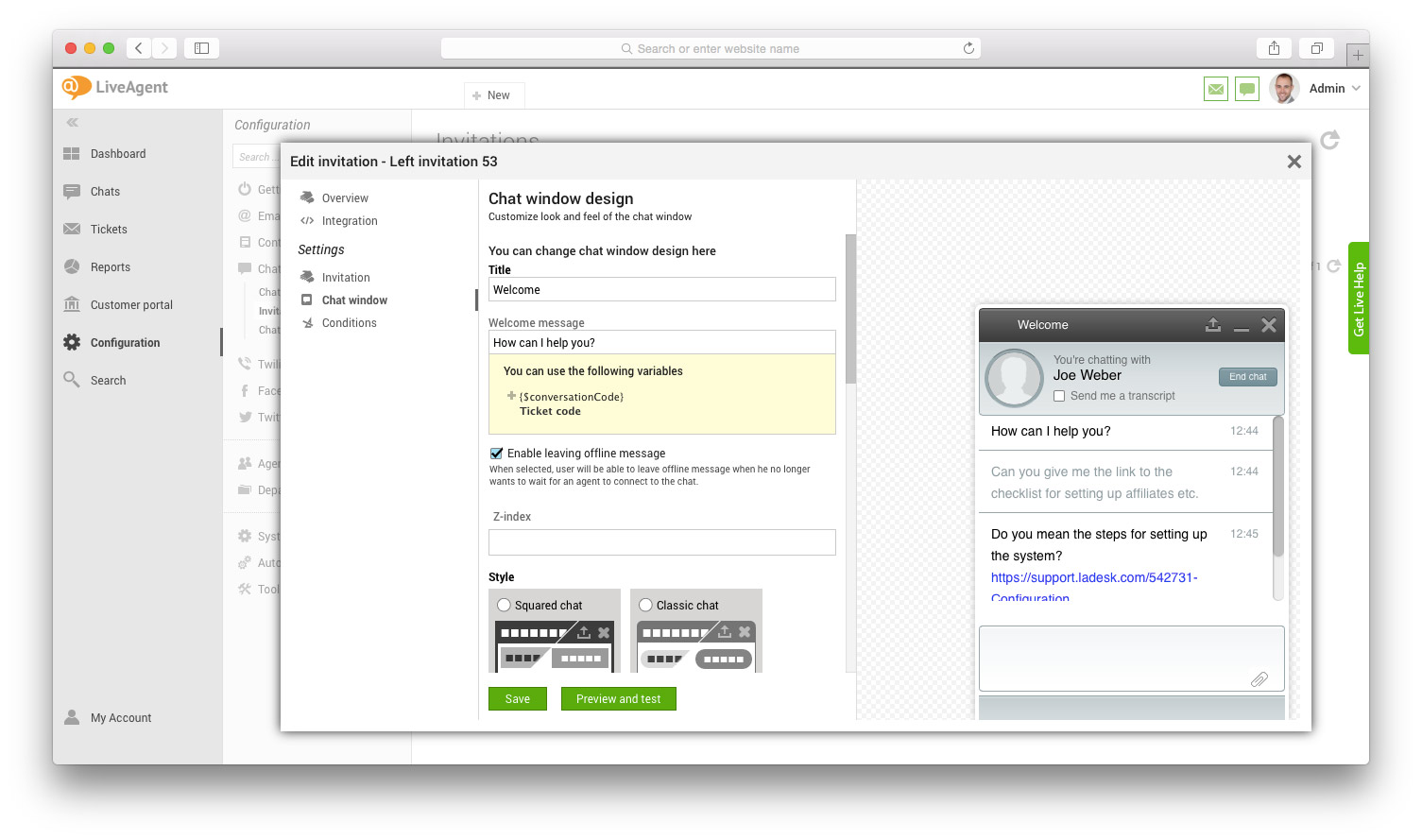The image size is (1422, 840).
Task: Expand the Admin user dropdown
Action: pyautogui.click(x=1335, y=88)
